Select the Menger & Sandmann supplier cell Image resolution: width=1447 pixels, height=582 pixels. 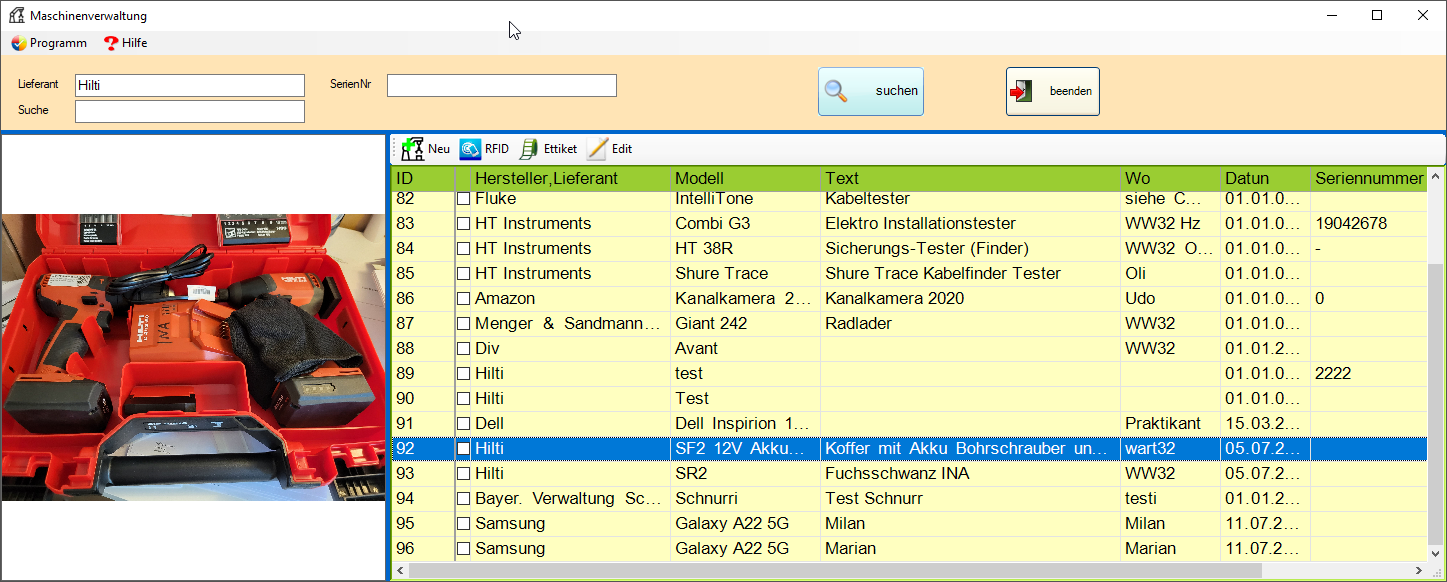point(571,324)
